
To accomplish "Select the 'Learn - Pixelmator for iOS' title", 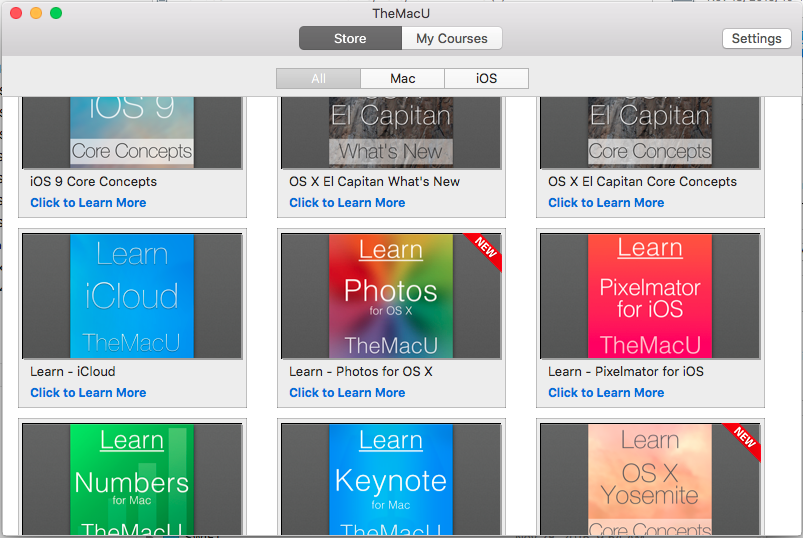I will click(626, 372).
